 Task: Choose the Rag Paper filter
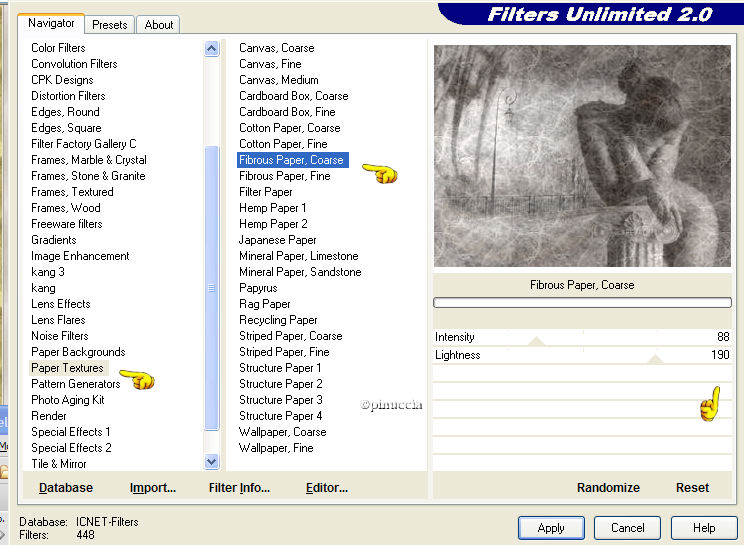265,304
